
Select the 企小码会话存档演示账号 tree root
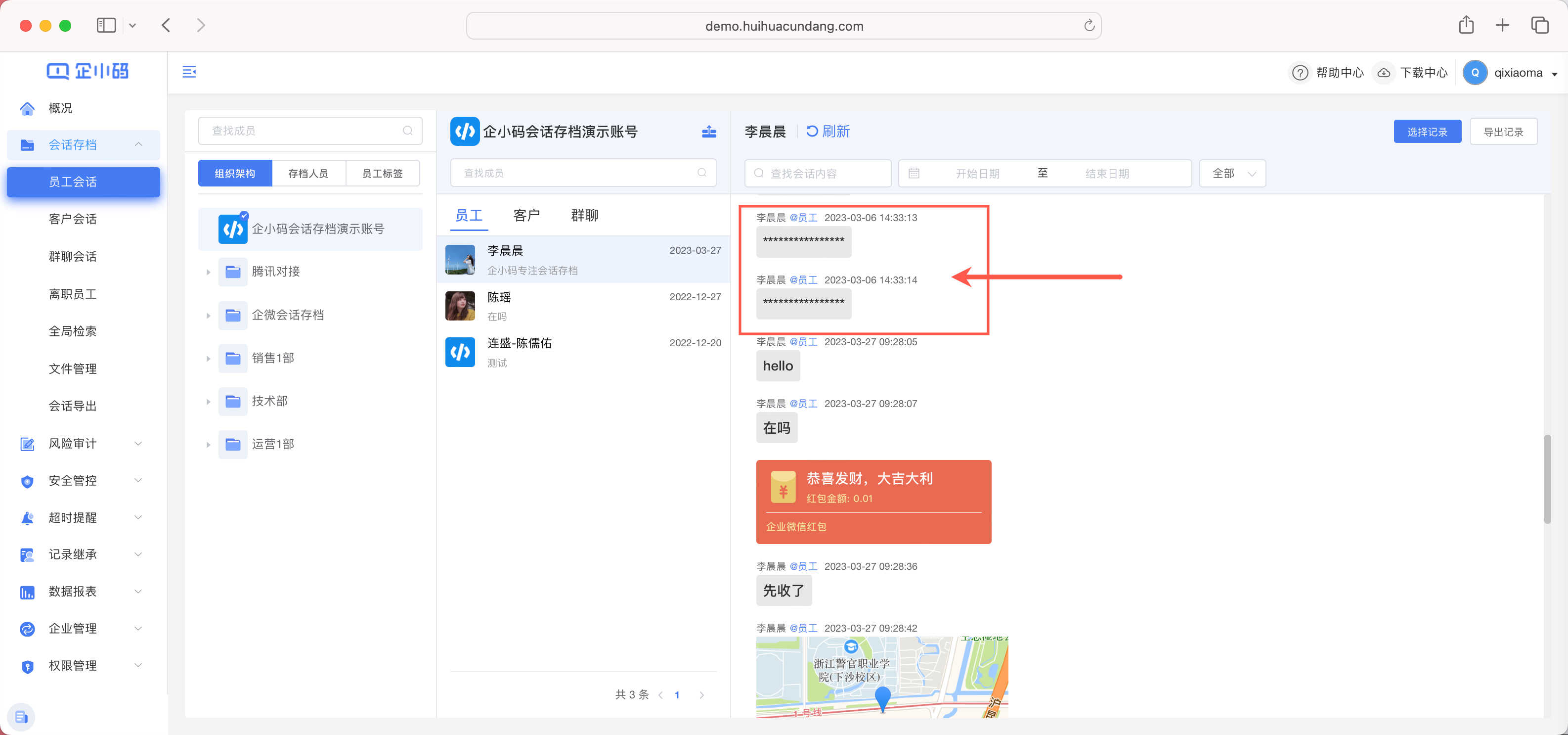point(310,229)
